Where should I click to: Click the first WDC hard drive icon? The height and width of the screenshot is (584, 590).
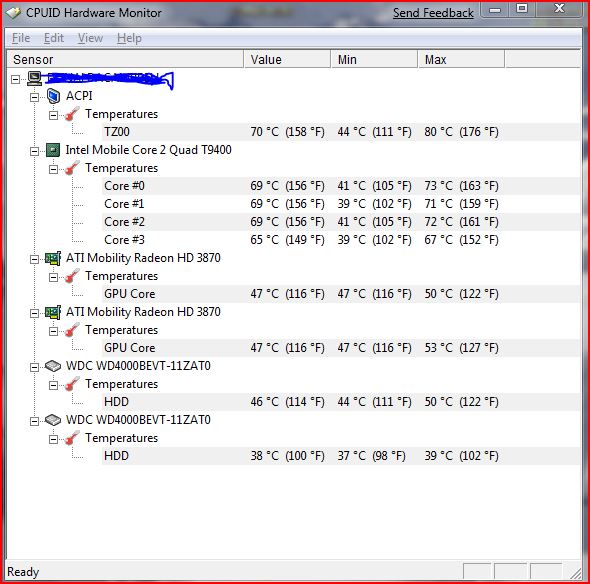coord(53,366)
